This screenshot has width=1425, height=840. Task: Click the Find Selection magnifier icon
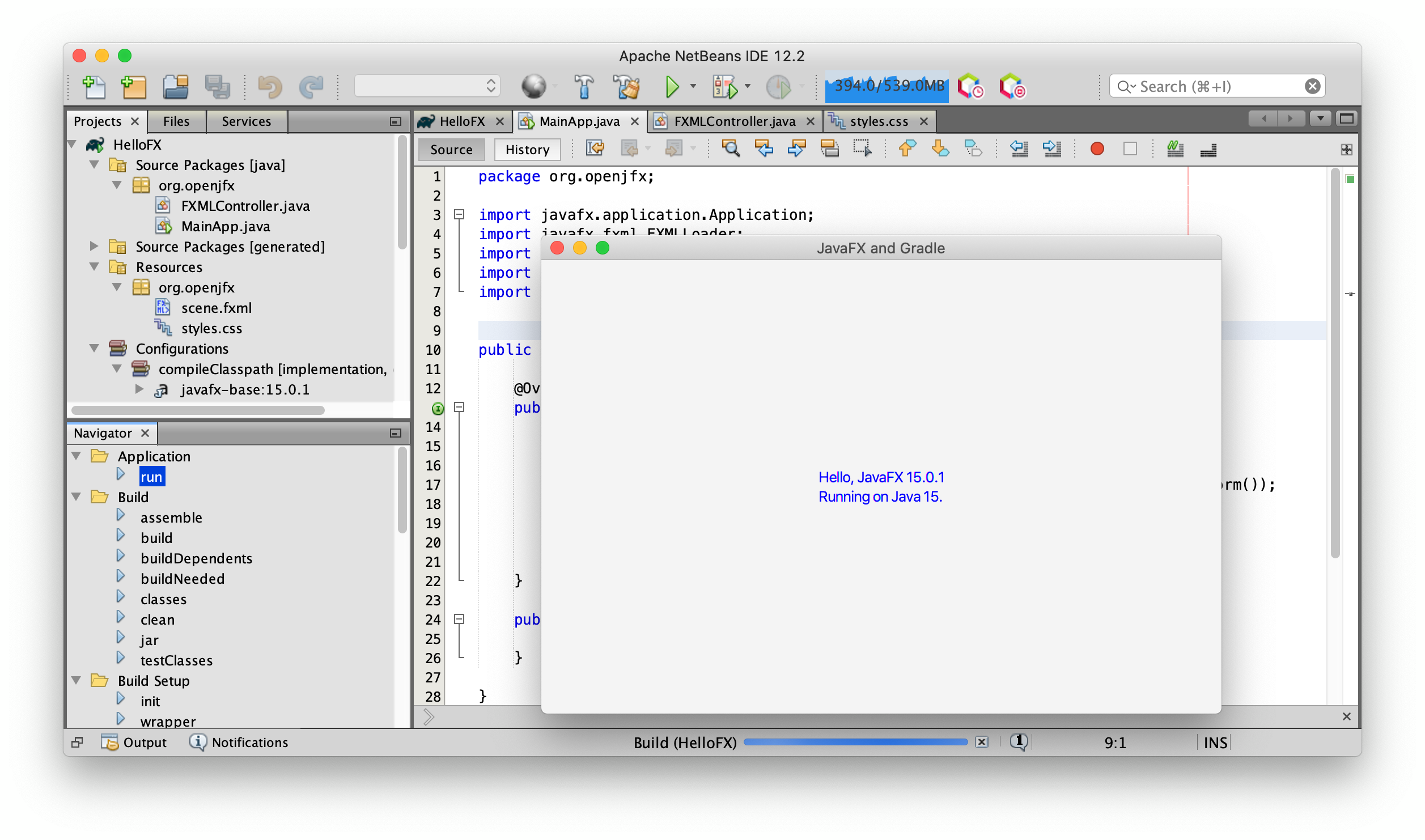point(731,149)
